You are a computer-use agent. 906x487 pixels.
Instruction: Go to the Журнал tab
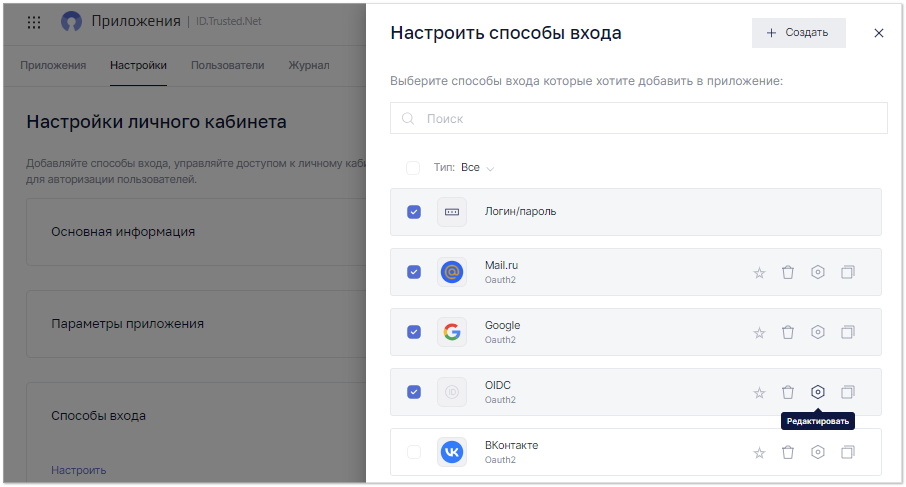click(309, 65)
